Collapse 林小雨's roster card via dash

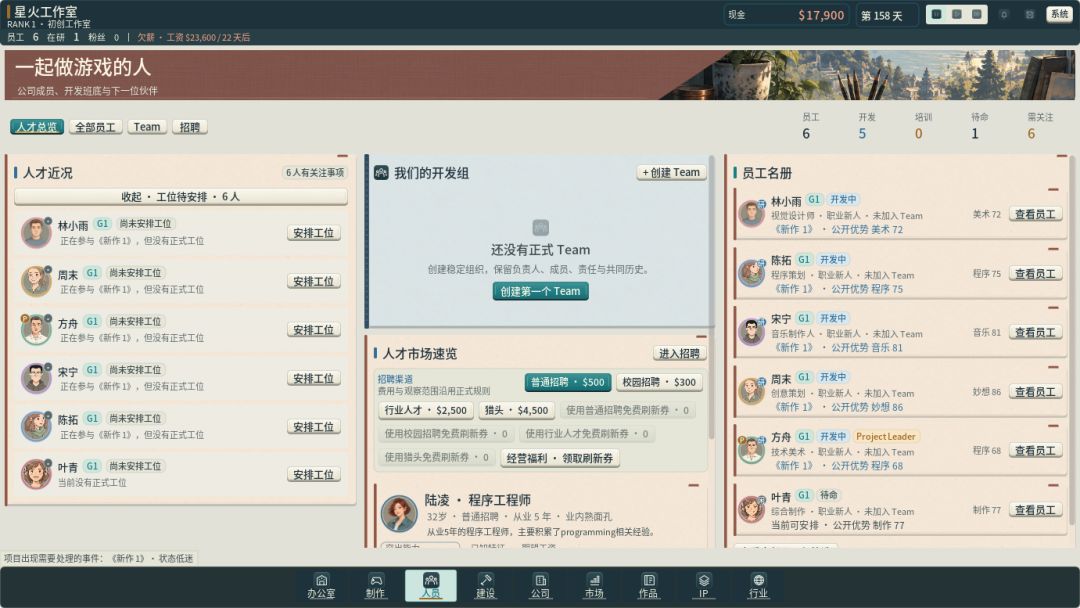pyautogui.click(x=1053, y=190)
